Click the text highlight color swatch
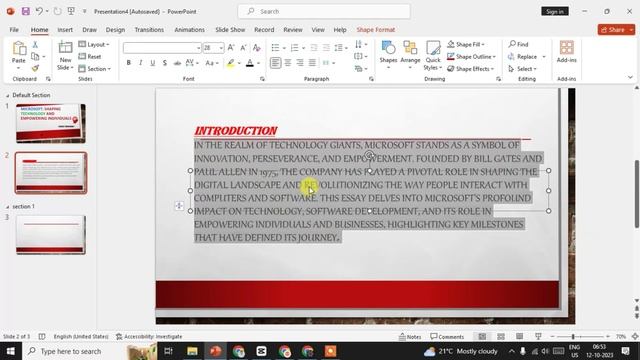The width and height of the screenshot is (640, 360). point(231,63)
